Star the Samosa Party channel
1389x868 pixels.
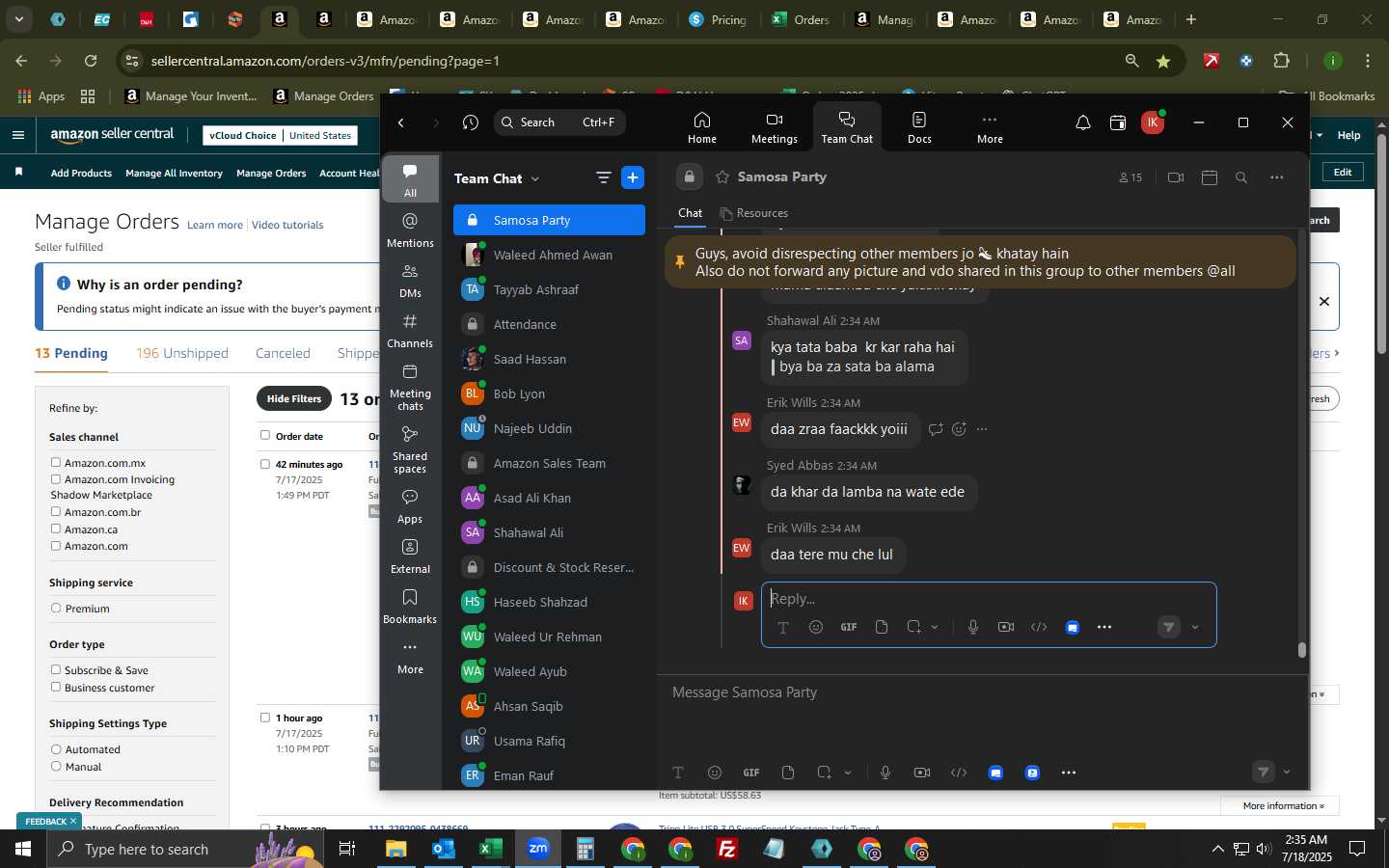(722, 177)
